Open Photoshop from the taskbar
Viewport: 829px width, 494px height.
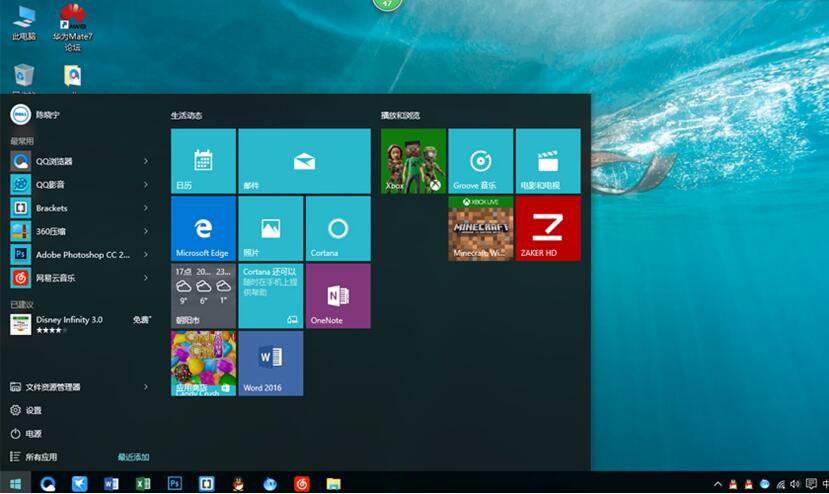(174, 483)
